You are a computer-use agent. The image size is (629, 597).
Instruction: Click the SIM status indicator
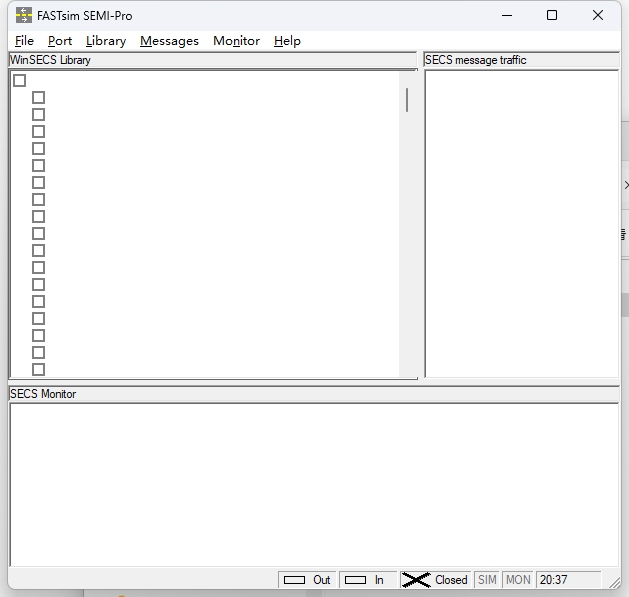pos(487,580)
